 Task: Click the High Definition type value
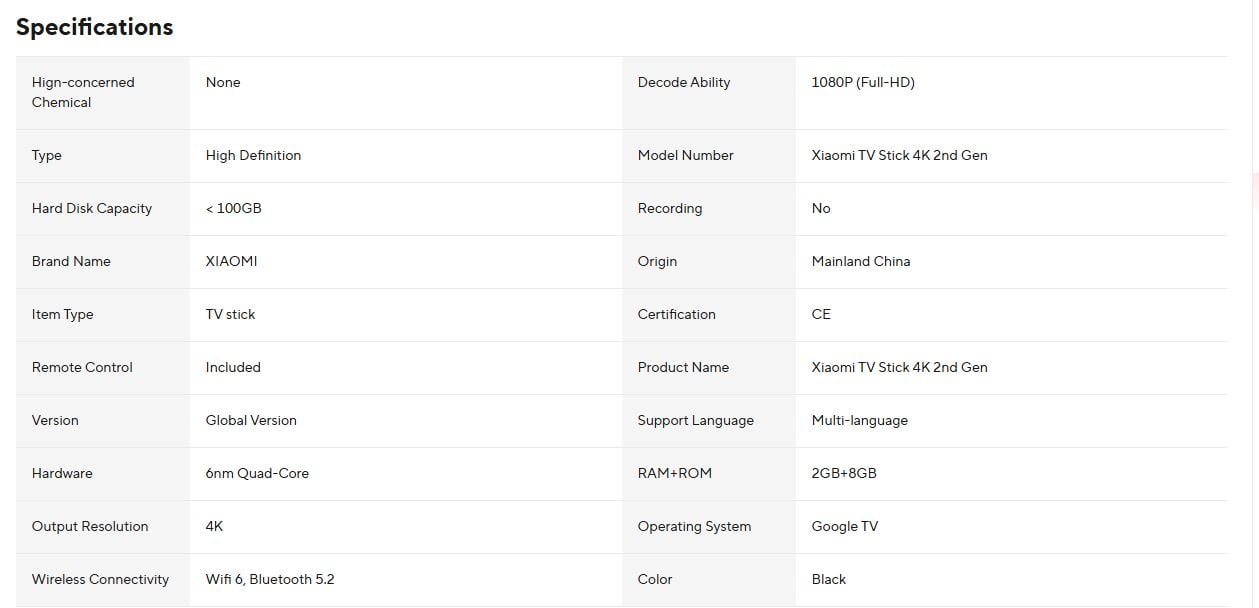(x=253, y=155)
